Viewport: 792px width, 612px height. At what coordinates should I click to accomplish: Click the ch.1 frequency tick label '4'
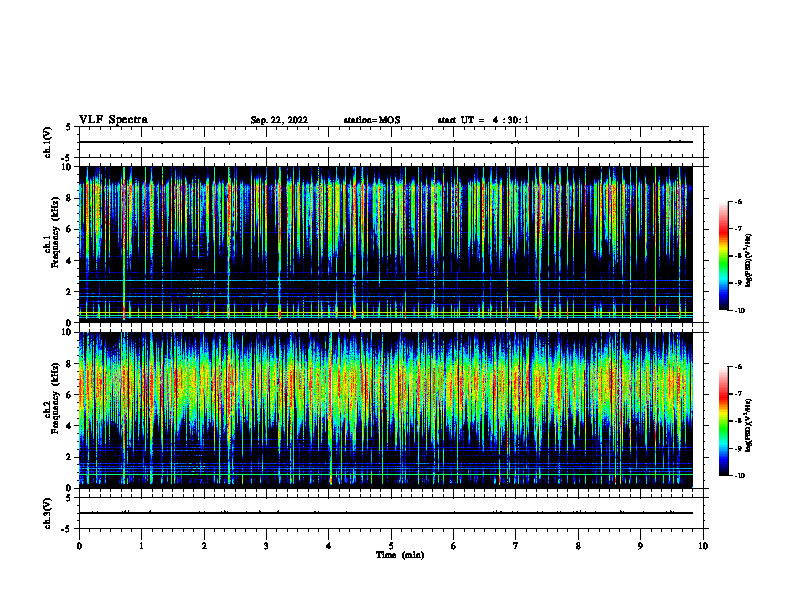(x=69, y=261)
